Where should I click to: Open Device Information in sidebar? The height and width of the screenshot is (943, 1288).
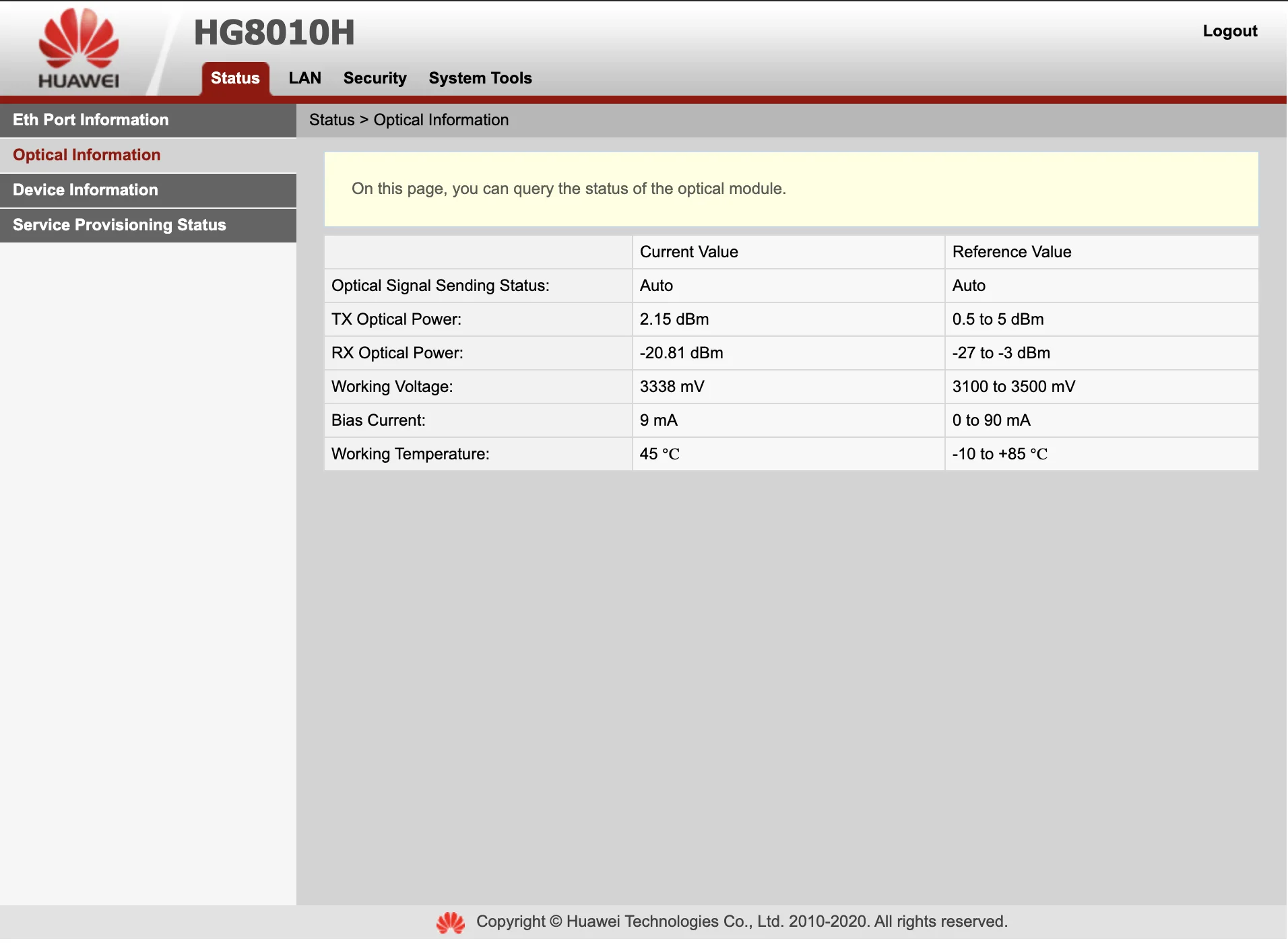pos(86,190)
